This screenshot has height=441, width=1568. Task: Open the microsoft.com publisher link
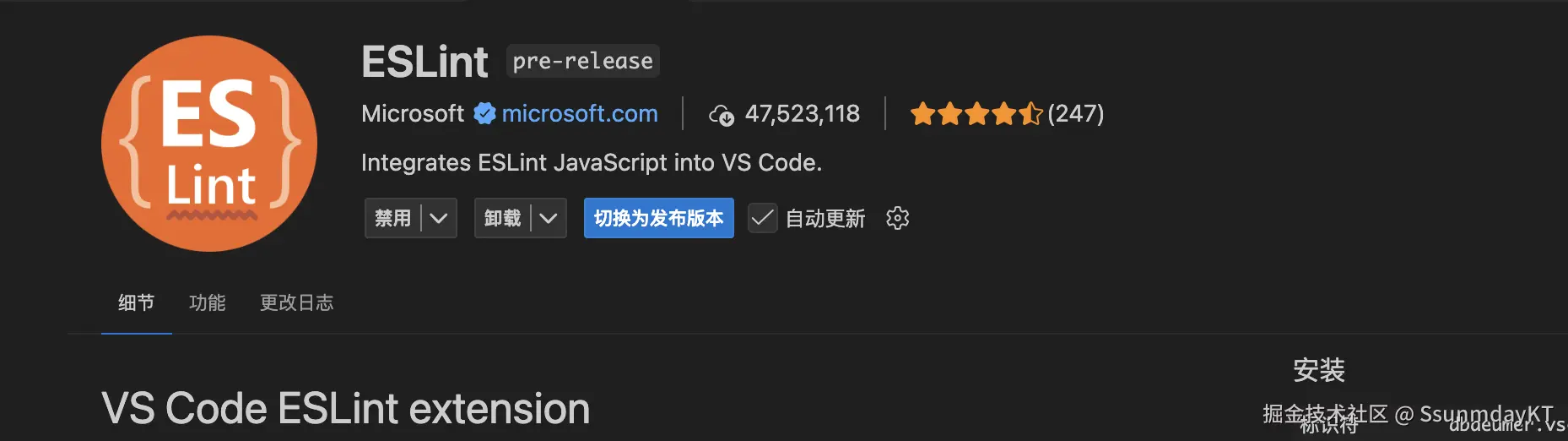tap(580, 113)
